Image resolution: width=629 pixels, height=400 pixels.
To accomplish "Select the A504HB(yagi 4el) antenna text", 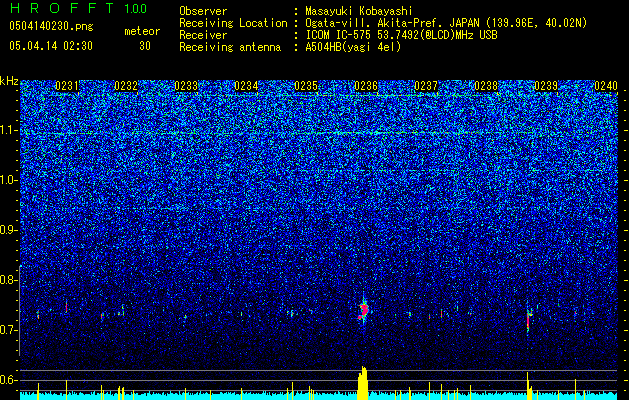I will point(353,47).
